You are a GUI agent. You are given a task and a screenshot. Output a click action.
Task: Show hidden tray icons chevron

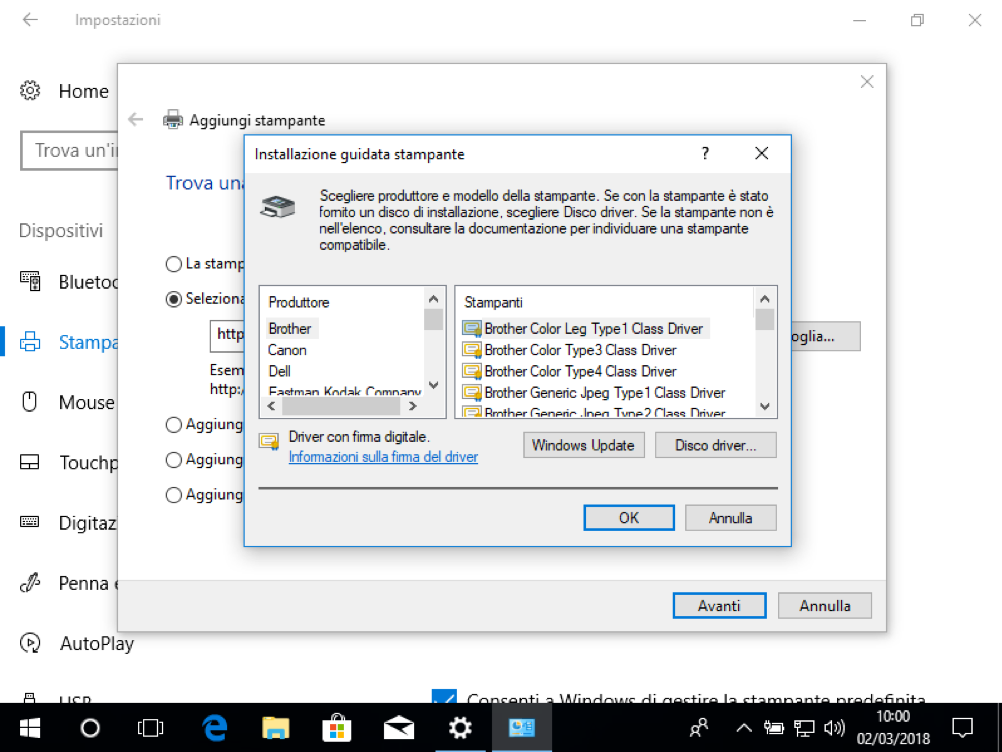[x=743, y=728]
